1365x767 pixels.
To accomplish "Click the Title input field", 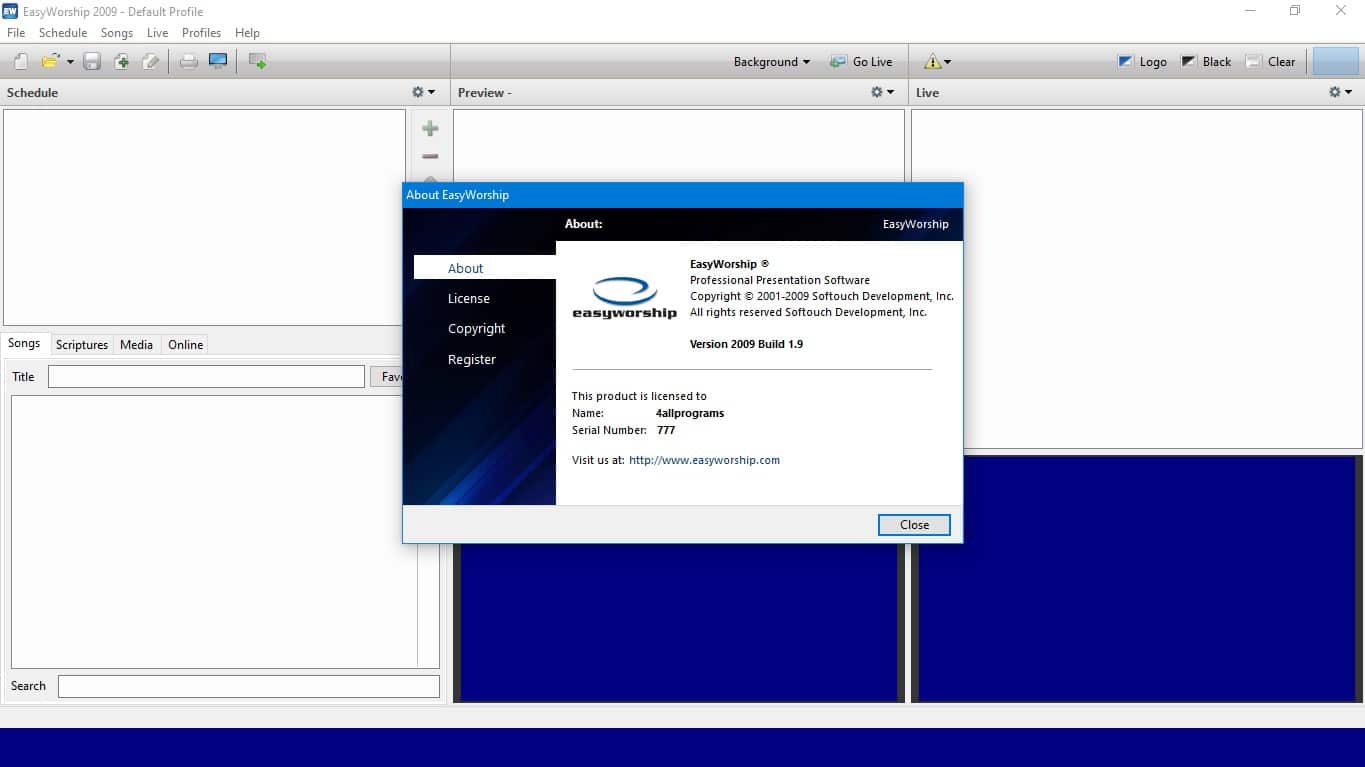I will pyautogui.click(x=206, y=377).
